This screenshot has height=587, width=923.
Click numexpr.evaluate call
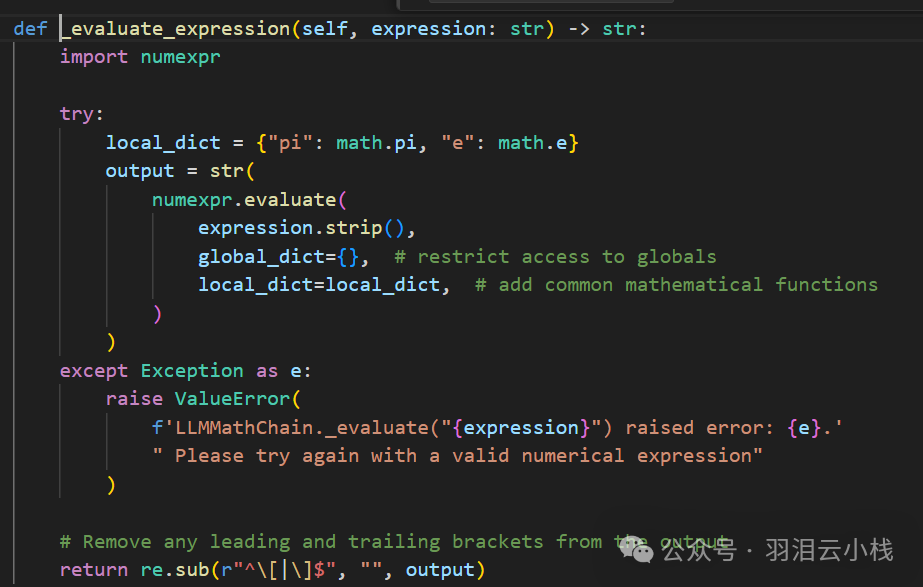(244, 200)
